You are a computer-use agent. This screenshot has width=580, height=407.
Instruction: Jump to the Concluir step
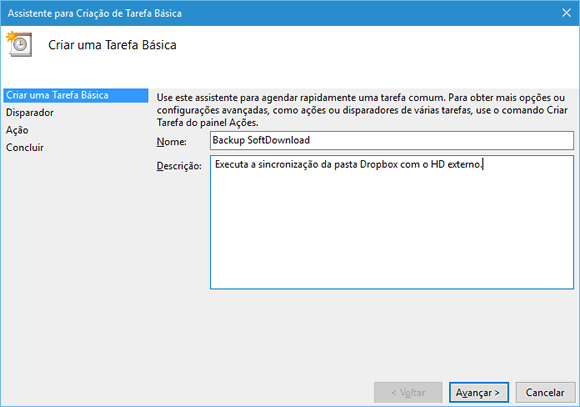click(x=25, y=147)
